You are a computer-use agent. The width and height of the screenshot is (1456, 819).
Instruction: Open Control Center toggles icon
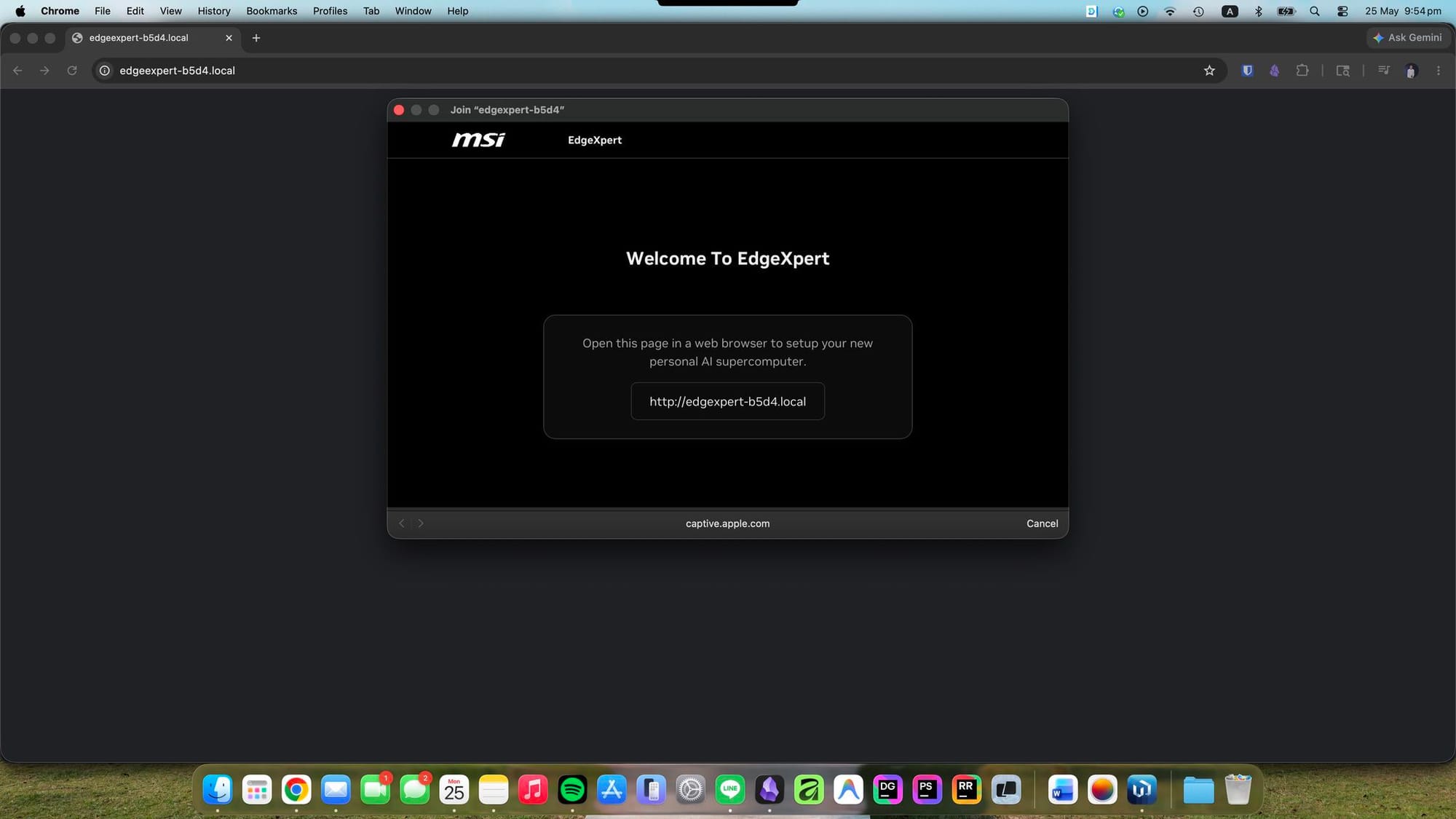1342,11
